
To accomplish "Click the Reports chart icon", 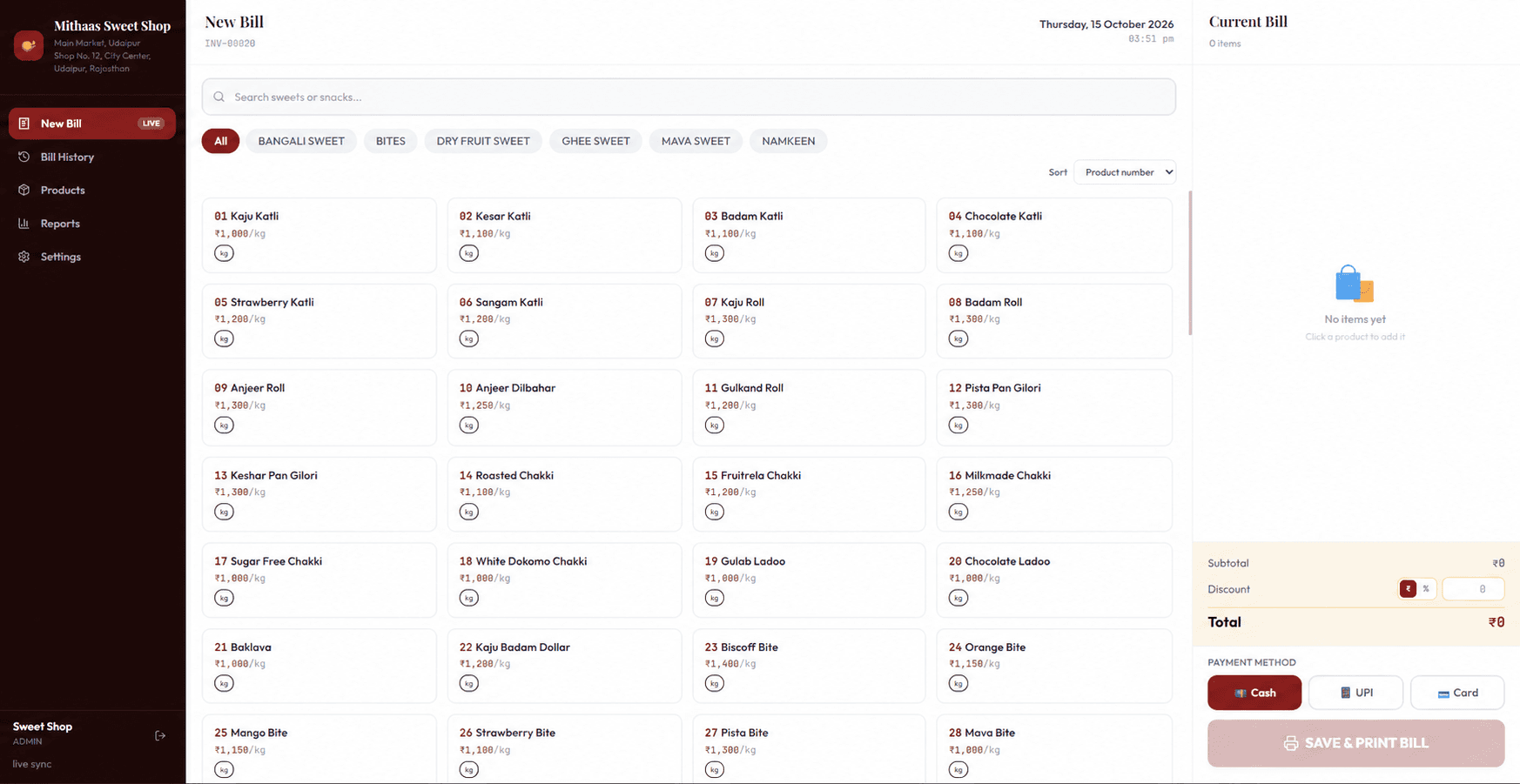I will (24, 224).
